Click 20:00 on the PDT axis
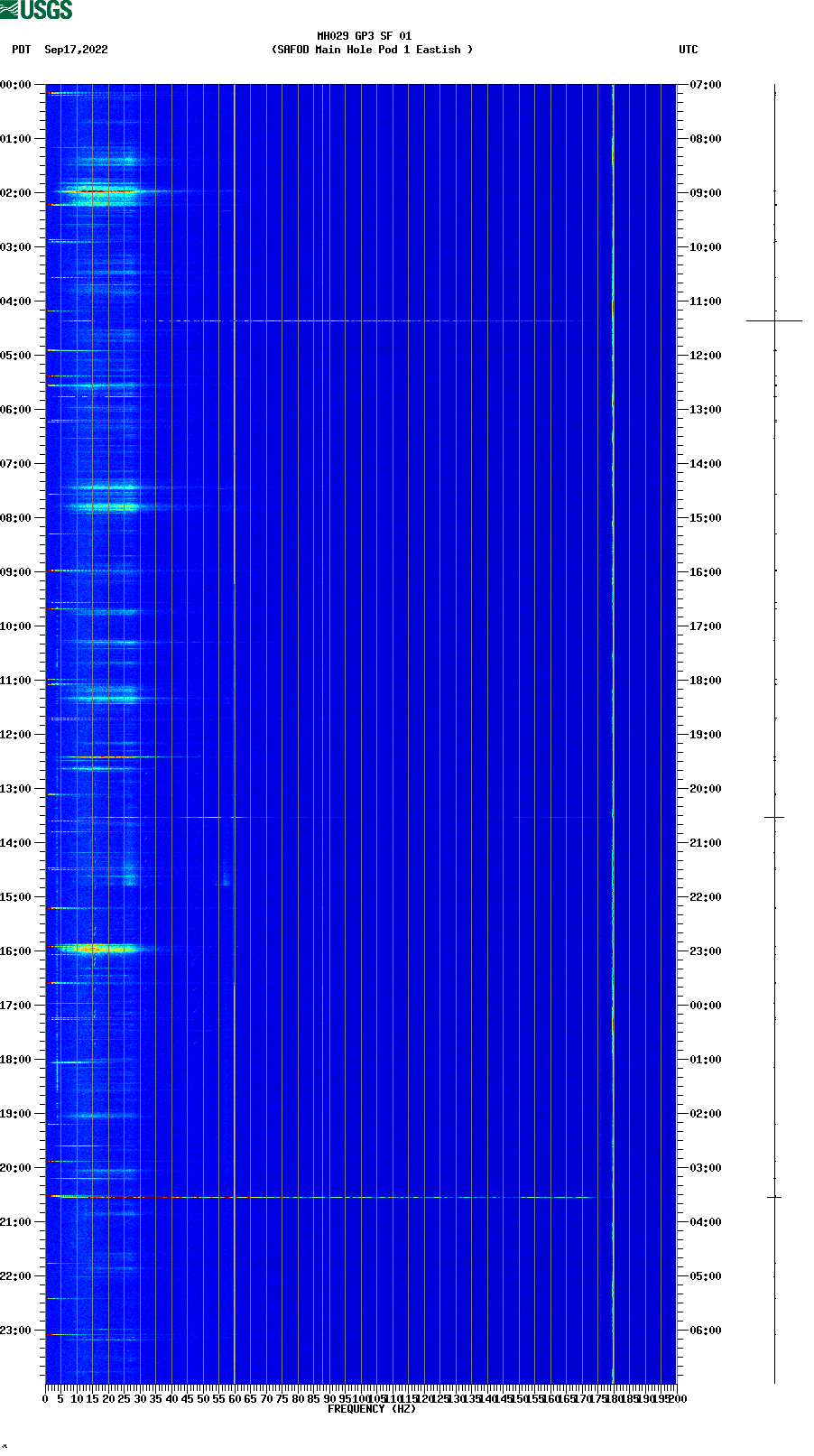 pyautogui.click(x=16, y=1168)
